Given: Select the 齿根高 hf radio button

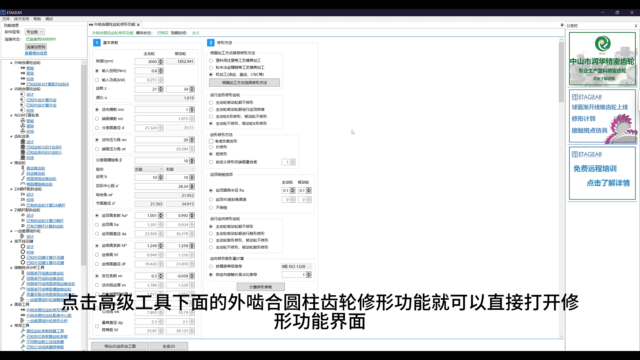Looking at the screenshot, I should pyautogui.click(x=97, y=255).
